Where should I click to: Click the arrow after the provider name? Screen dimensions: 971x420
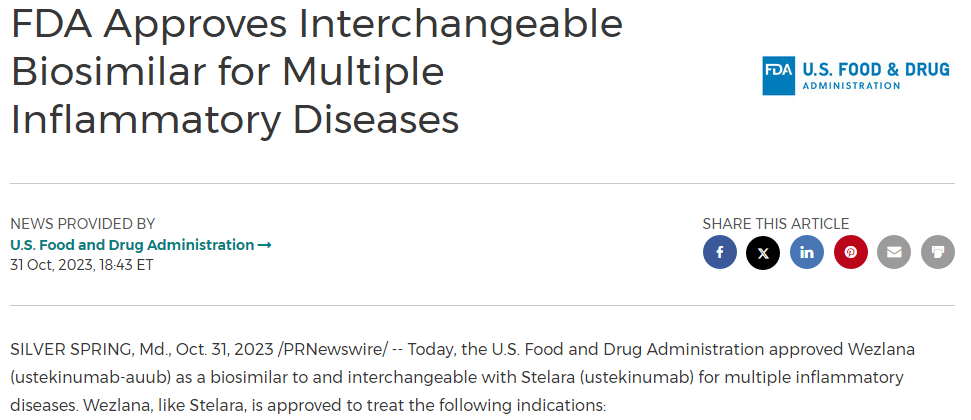coord(265,245)
